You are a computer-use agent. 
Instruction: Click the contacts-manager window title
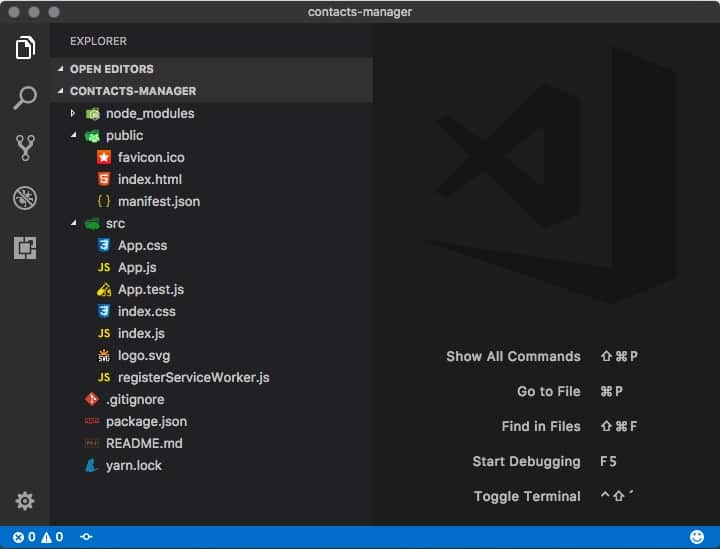point(360,12)
